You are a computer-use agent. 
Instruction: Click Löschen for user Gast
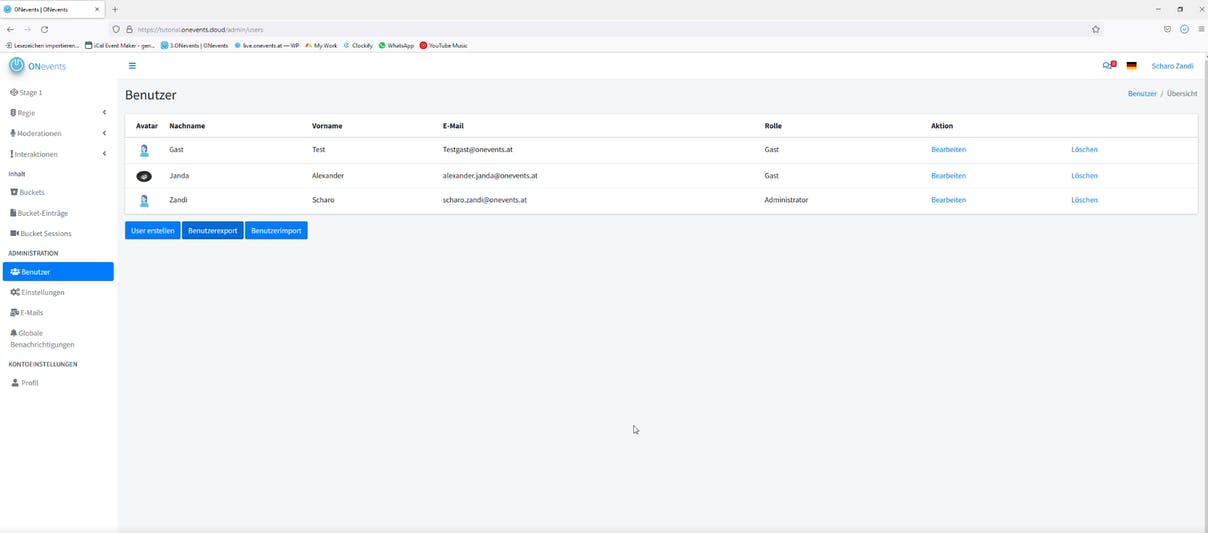coord(1084,149)
